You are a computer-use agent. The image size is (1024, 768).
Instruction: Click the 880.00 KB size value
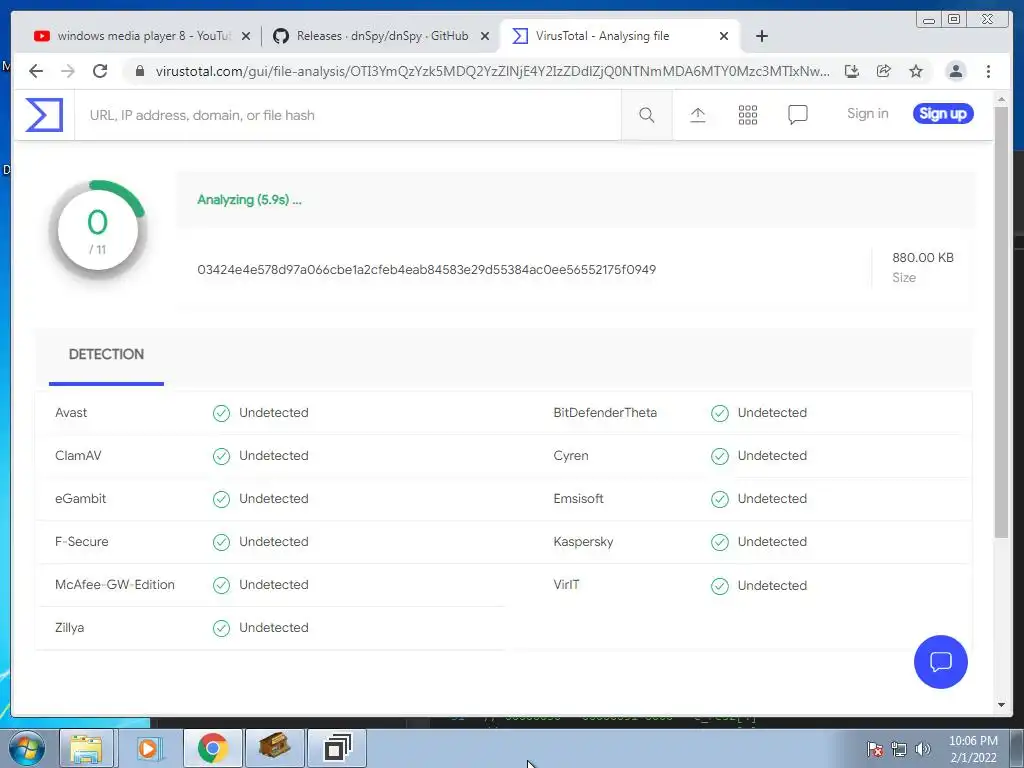click(x=923, y=258)
